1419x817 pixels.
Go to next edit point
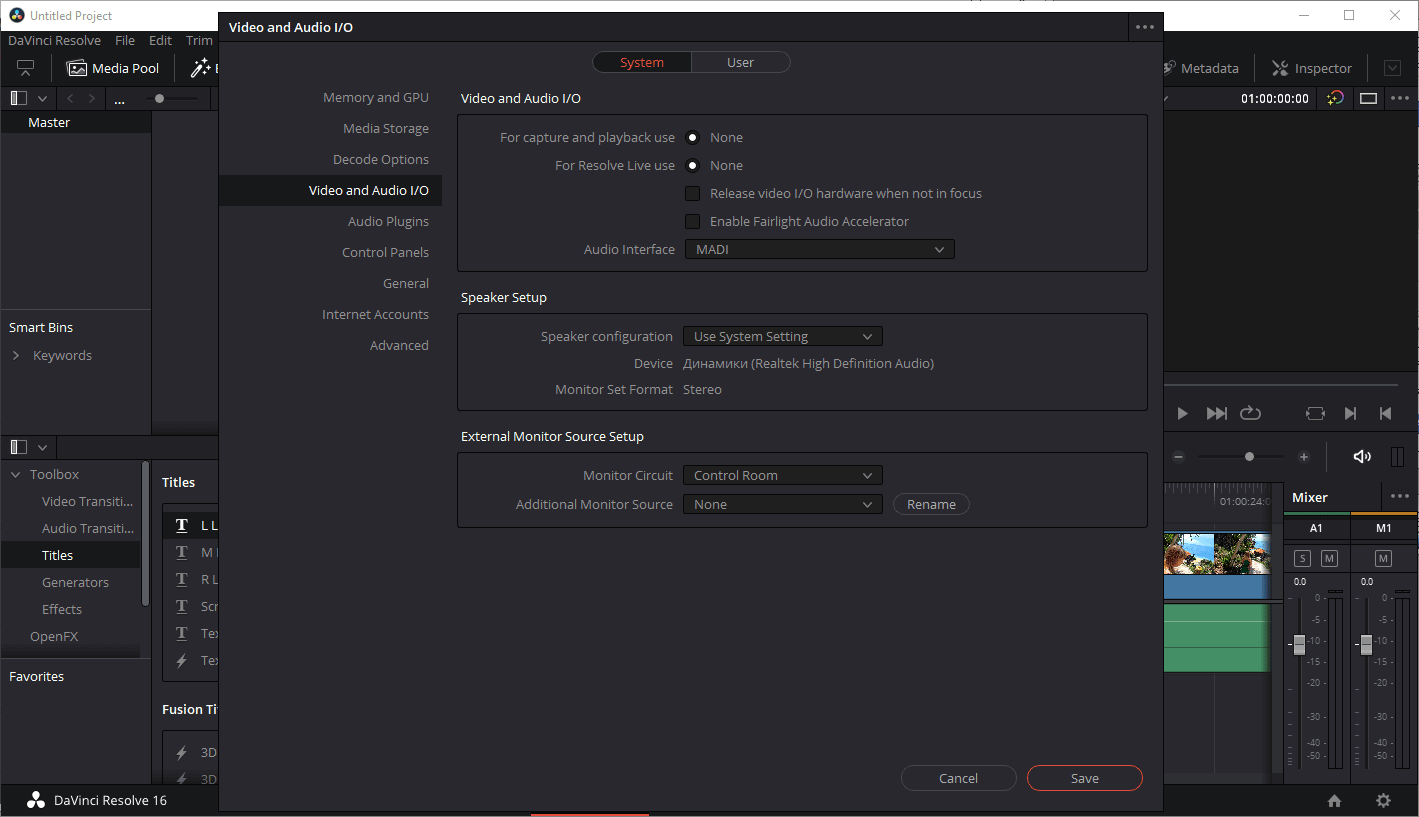tap(1350, 413)
